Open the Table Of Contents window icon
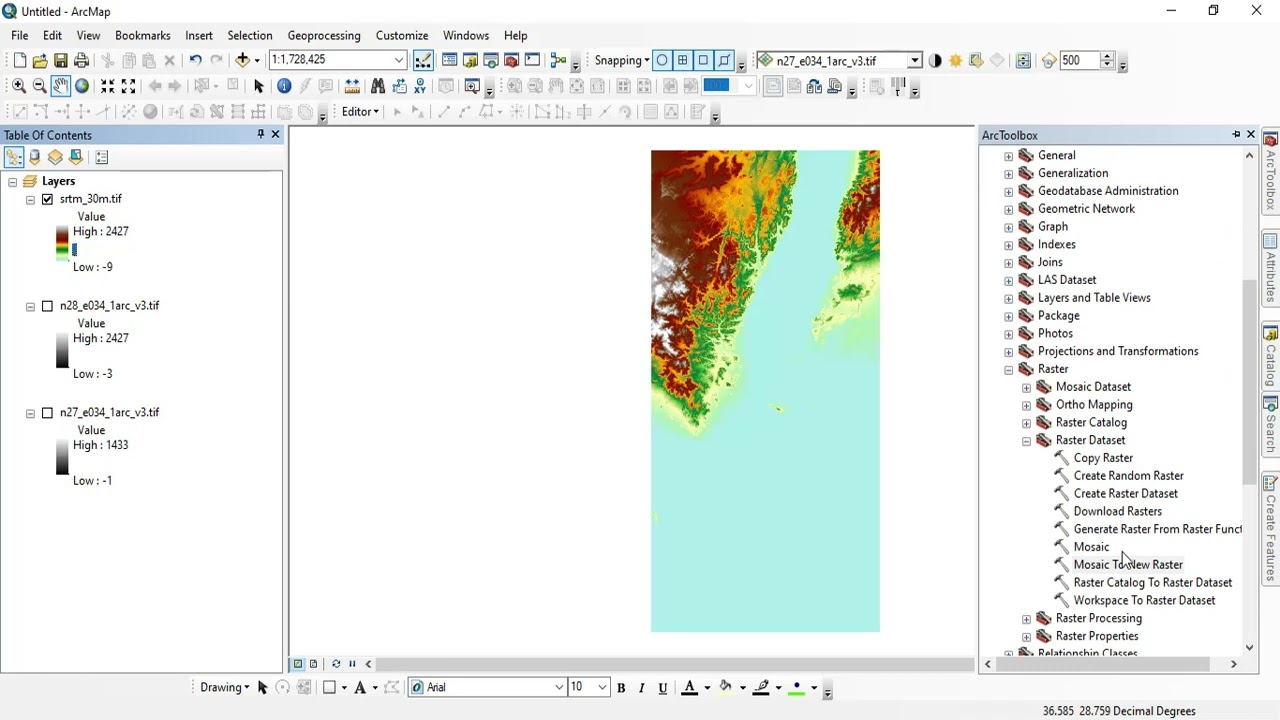 (450, 61)
